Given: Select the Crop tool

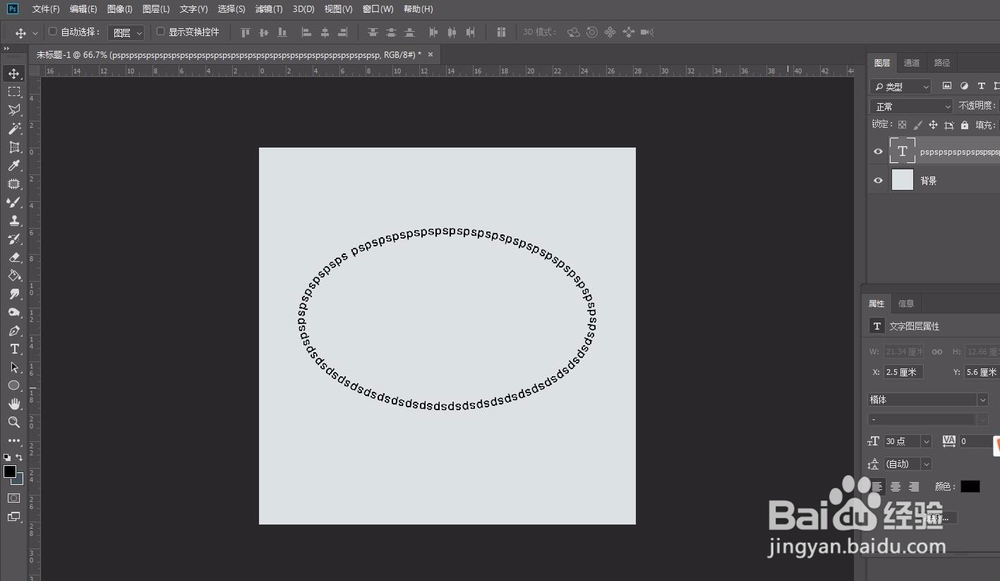Looking at the screenshot, I should pos(14,147).
